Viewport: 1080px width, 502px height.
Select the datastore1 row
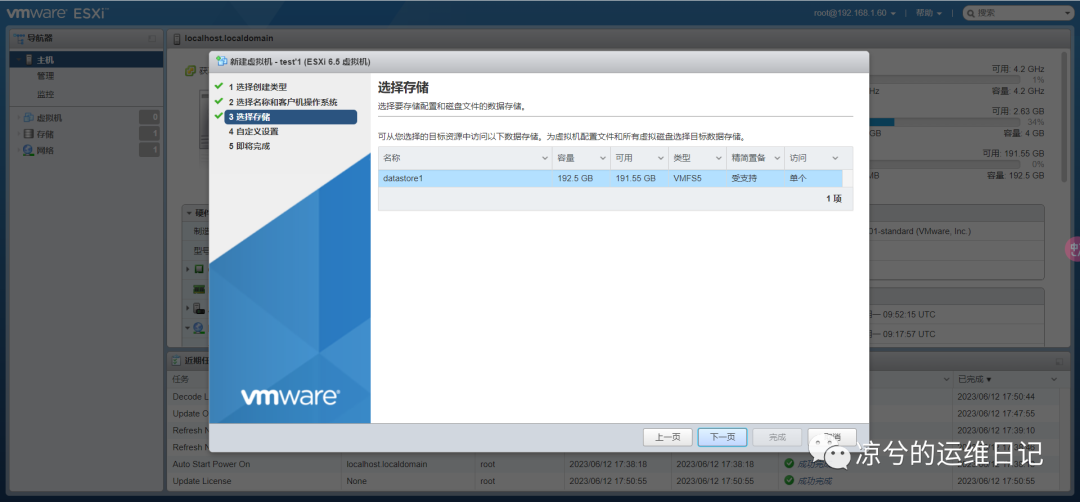pyautogui.click(x=610, y=178)
